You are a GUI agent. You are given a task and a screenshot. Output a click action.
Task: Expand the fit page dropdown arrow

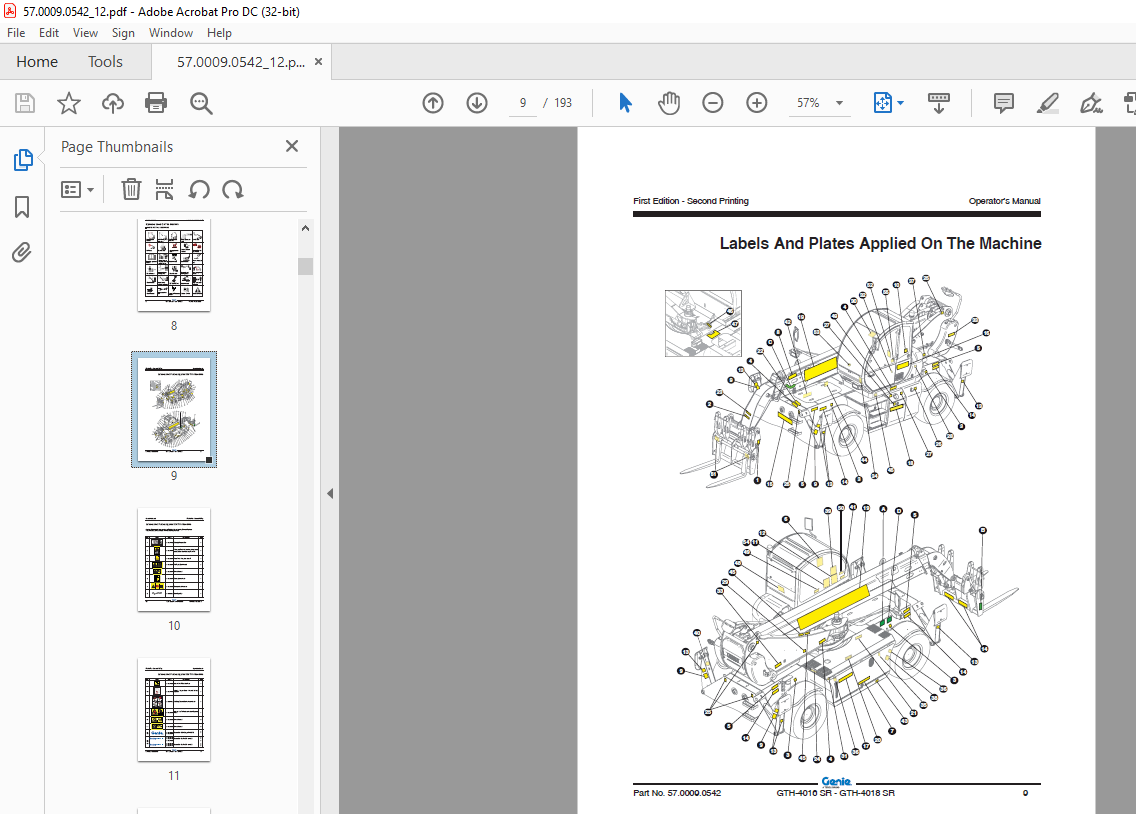pyautogui.click(x=901, y=103)
